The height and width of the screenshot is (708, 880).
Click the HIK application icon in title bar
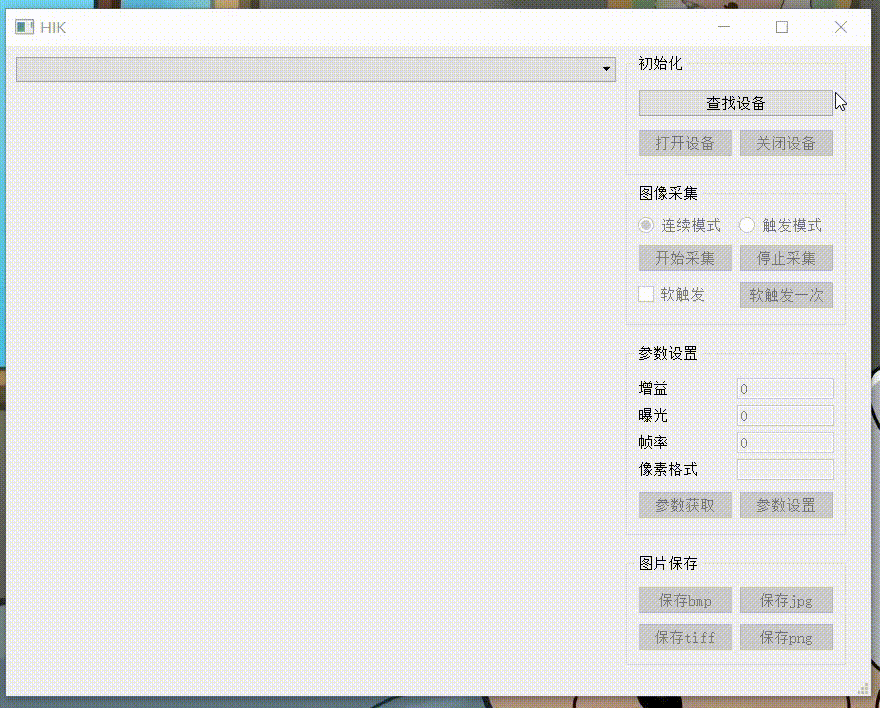tap(24, 27)
